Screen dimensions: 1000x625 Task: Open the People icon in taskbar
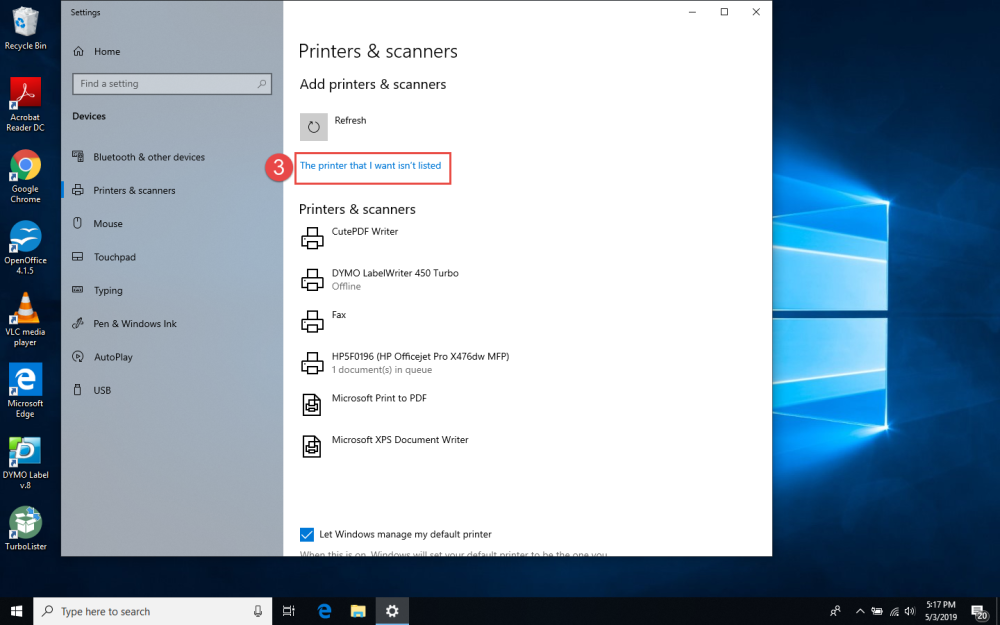pos(835,611)
